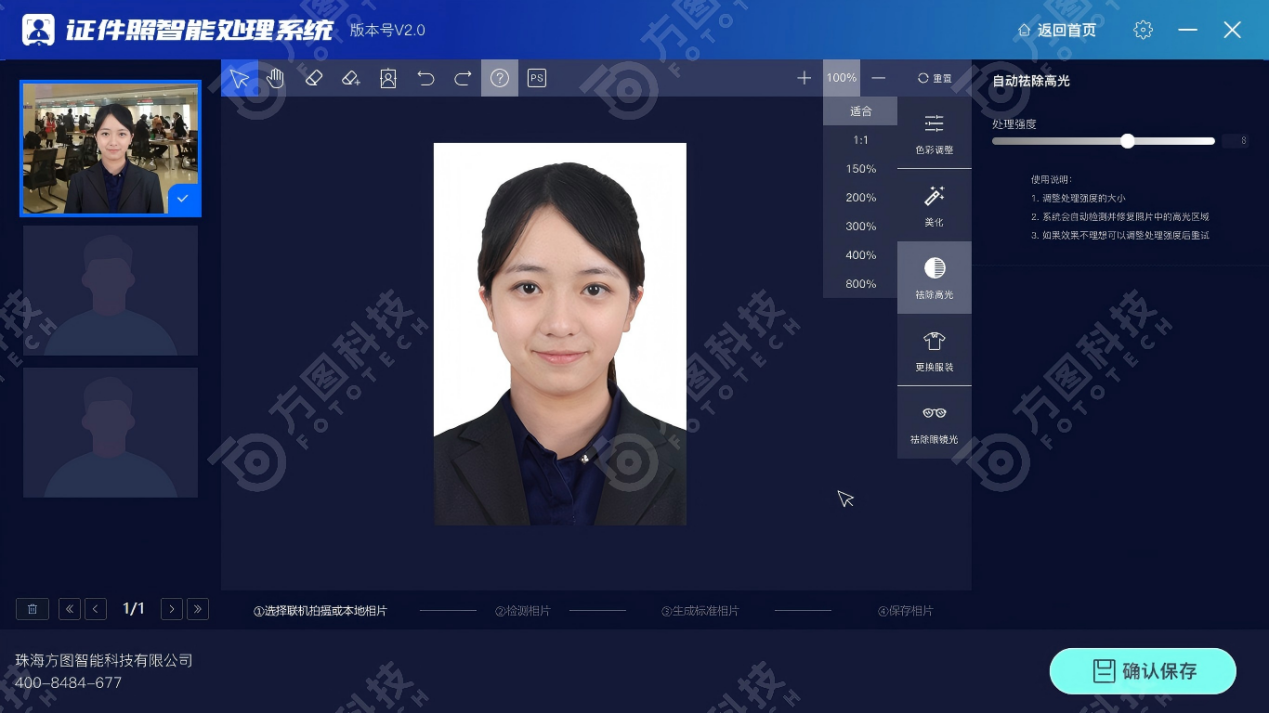Viewport: 1269px width, 713px height.
Task: Minimize the application window
Action: click(x=1188, y=30)
